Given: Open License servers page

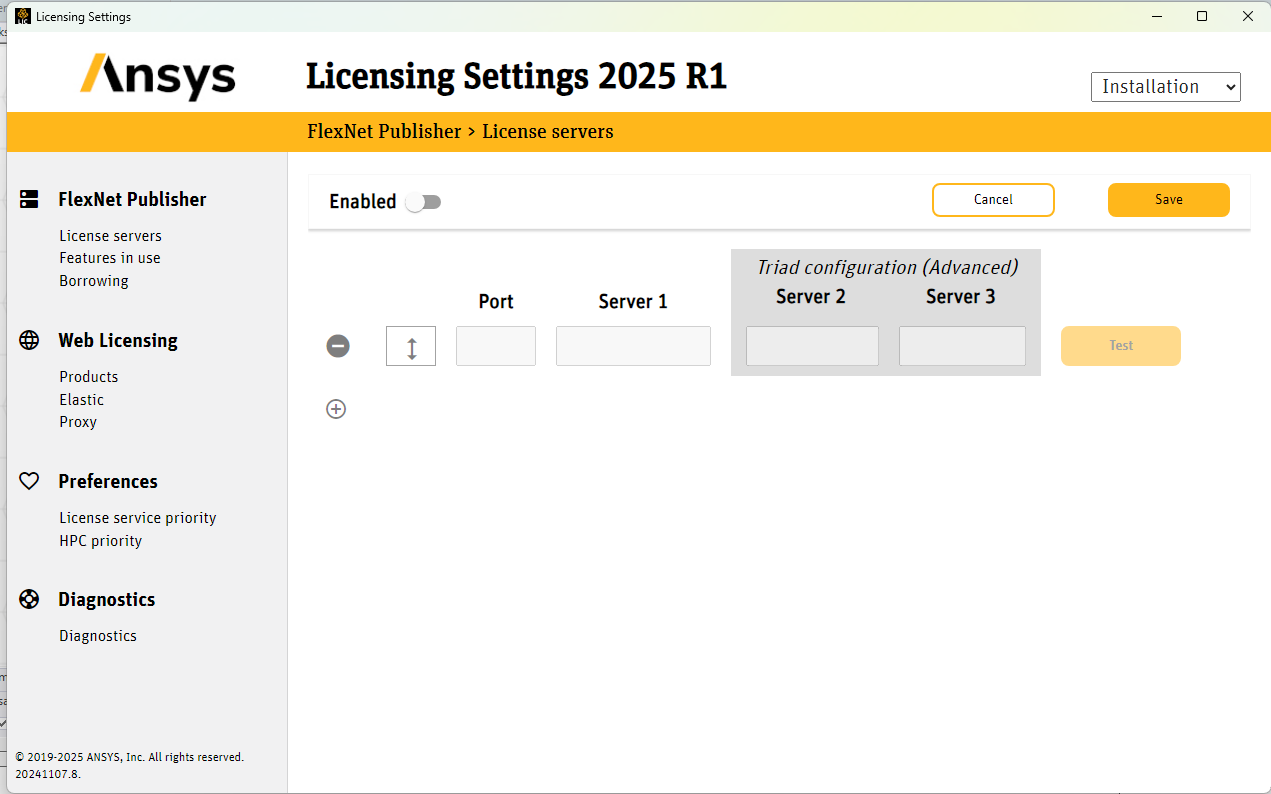Looking at the screenshot, I should pyautogui.click(x=110, y=236).
